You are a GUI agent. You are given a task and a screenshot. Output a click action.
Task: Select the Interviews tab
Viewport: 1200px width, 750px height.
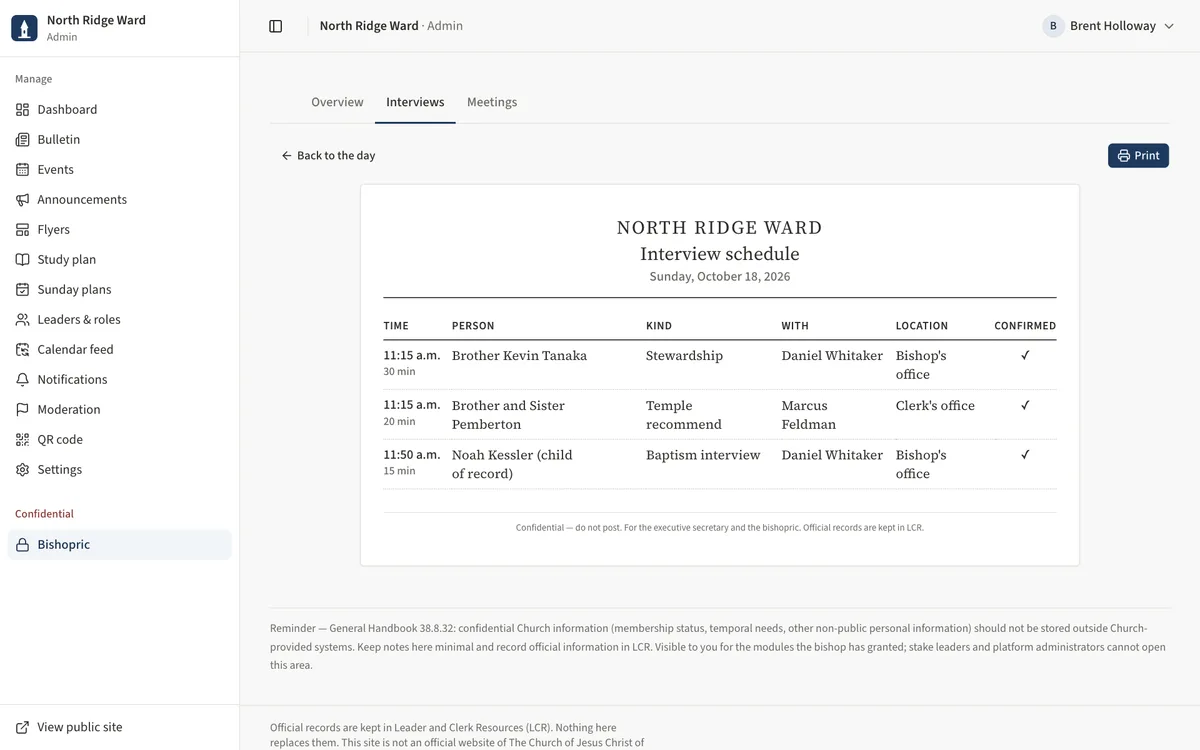pyautogui.click(x=415, y=102)
